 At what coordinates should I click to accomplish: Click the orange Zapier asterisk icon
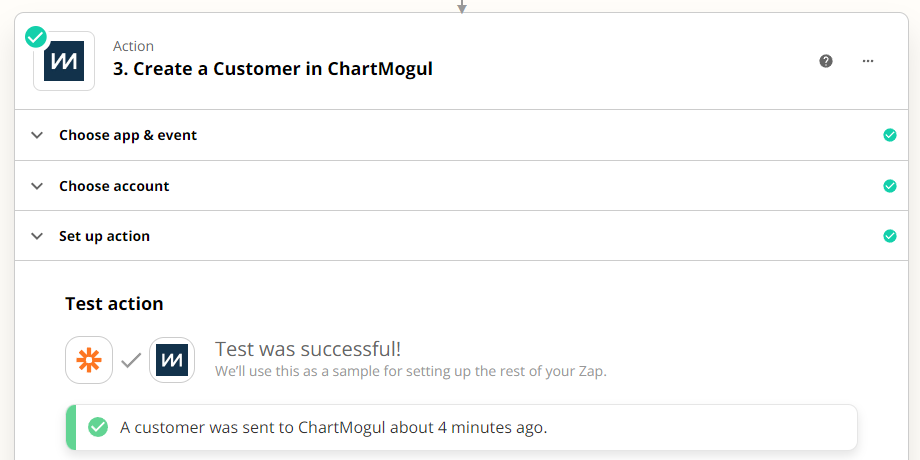point(89,360)
